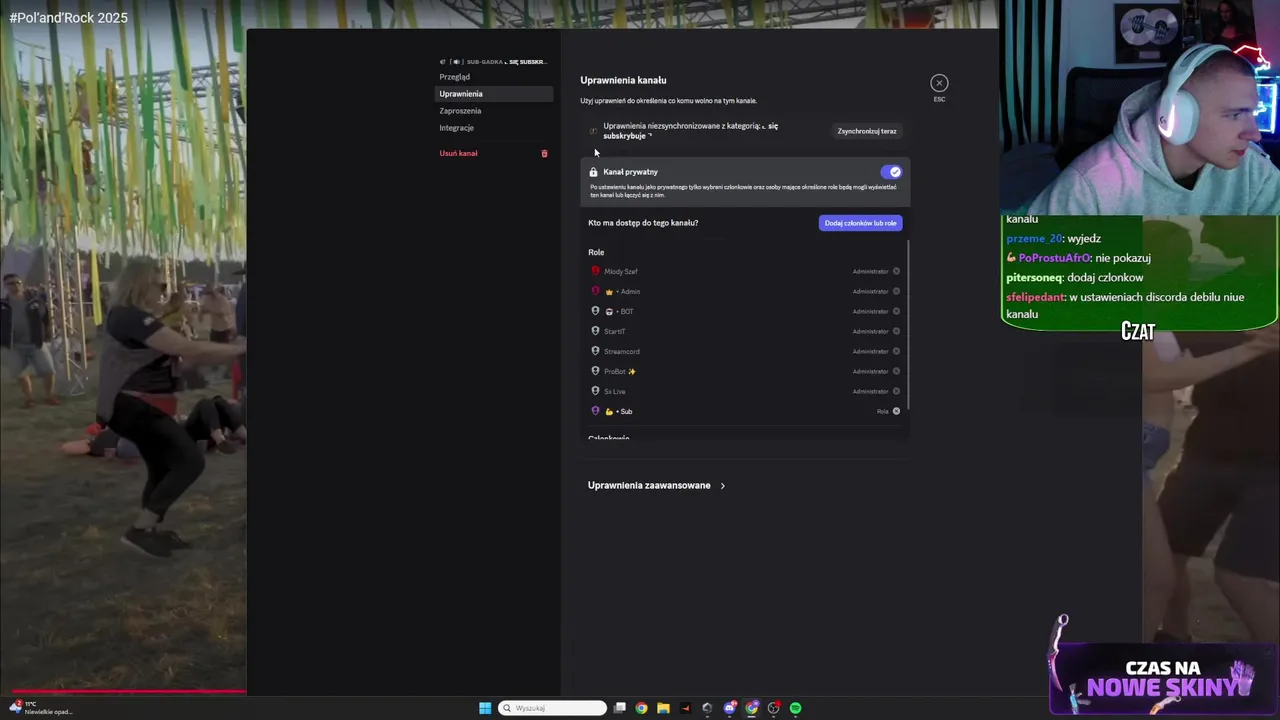
Task: Click the trash icon beside Usuń kanał
Action: click(x=545, y=154)
